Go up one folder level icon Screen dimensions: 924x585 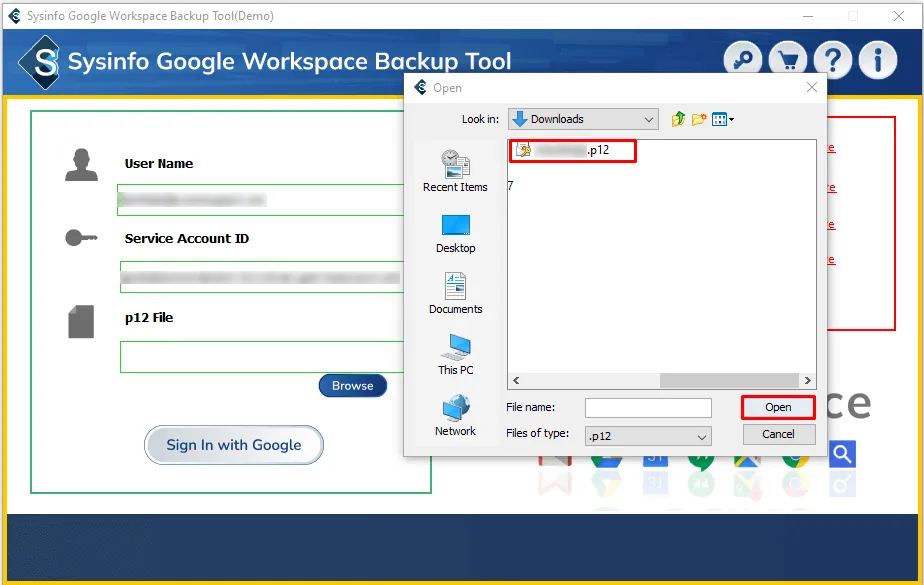tap(678, 119)
